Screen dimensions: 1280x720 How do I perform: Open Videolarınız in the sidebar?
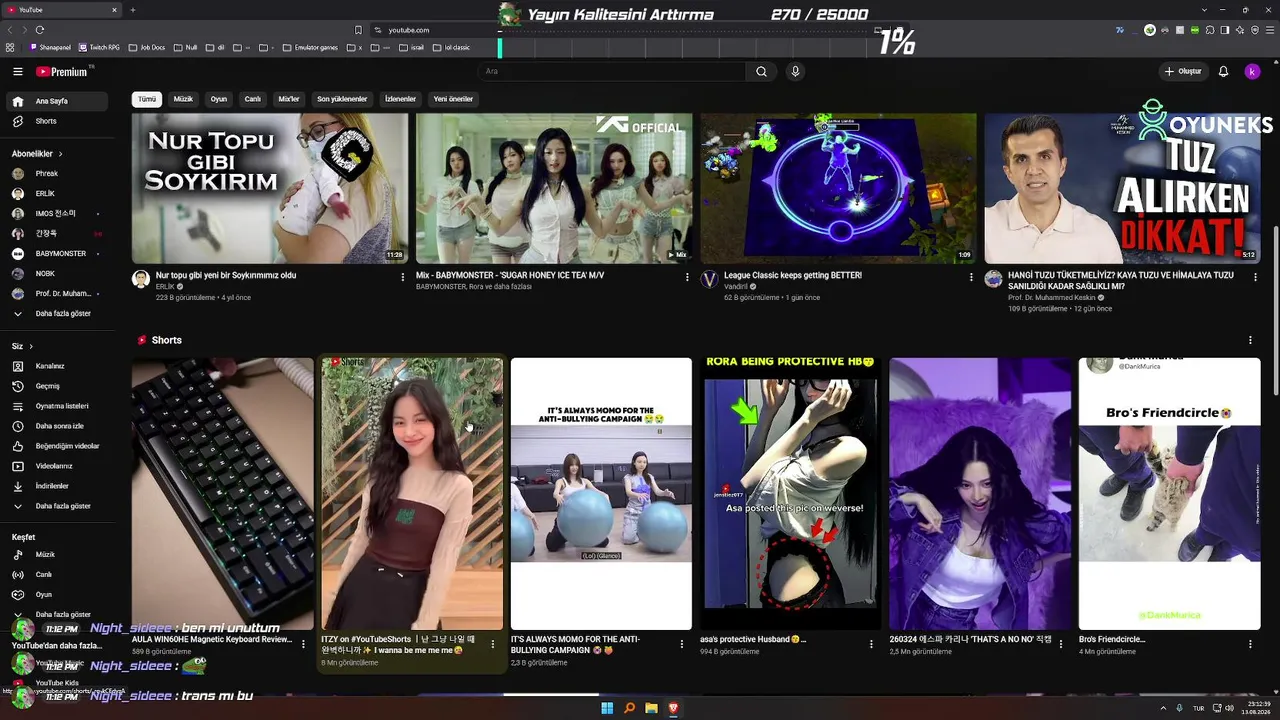coord(58,466)
